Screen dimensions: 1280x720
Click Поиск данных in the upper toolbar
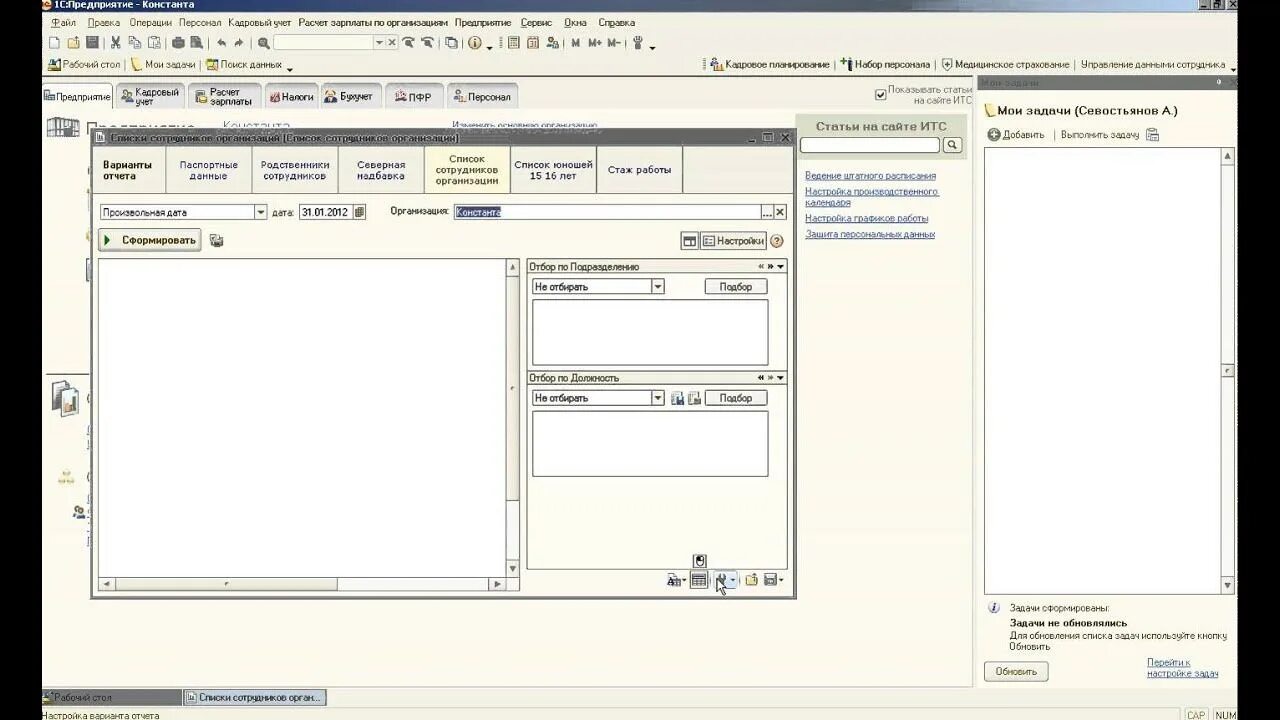point(245,64)
